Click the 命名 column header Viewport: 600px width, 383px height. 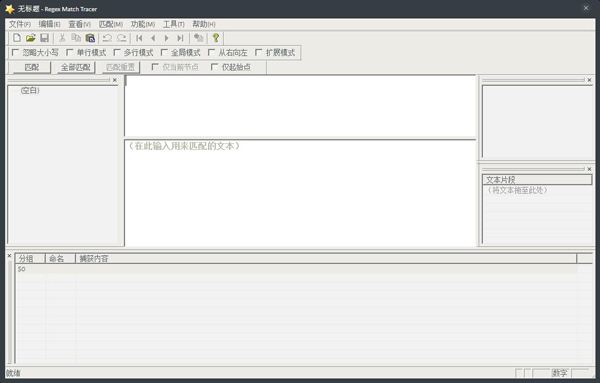(60, 259)
